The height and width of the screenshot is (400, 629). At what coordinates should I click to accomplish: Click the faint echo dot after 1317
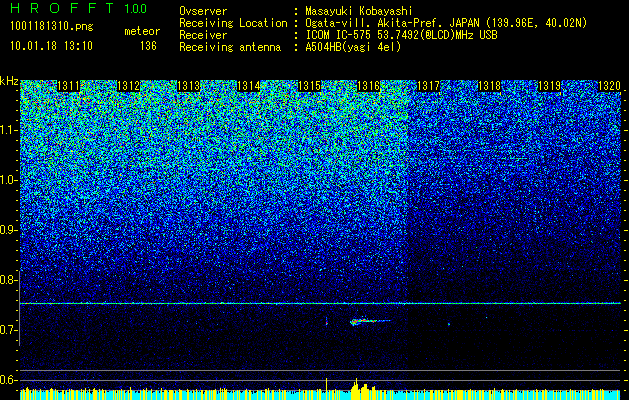point(449,324)
